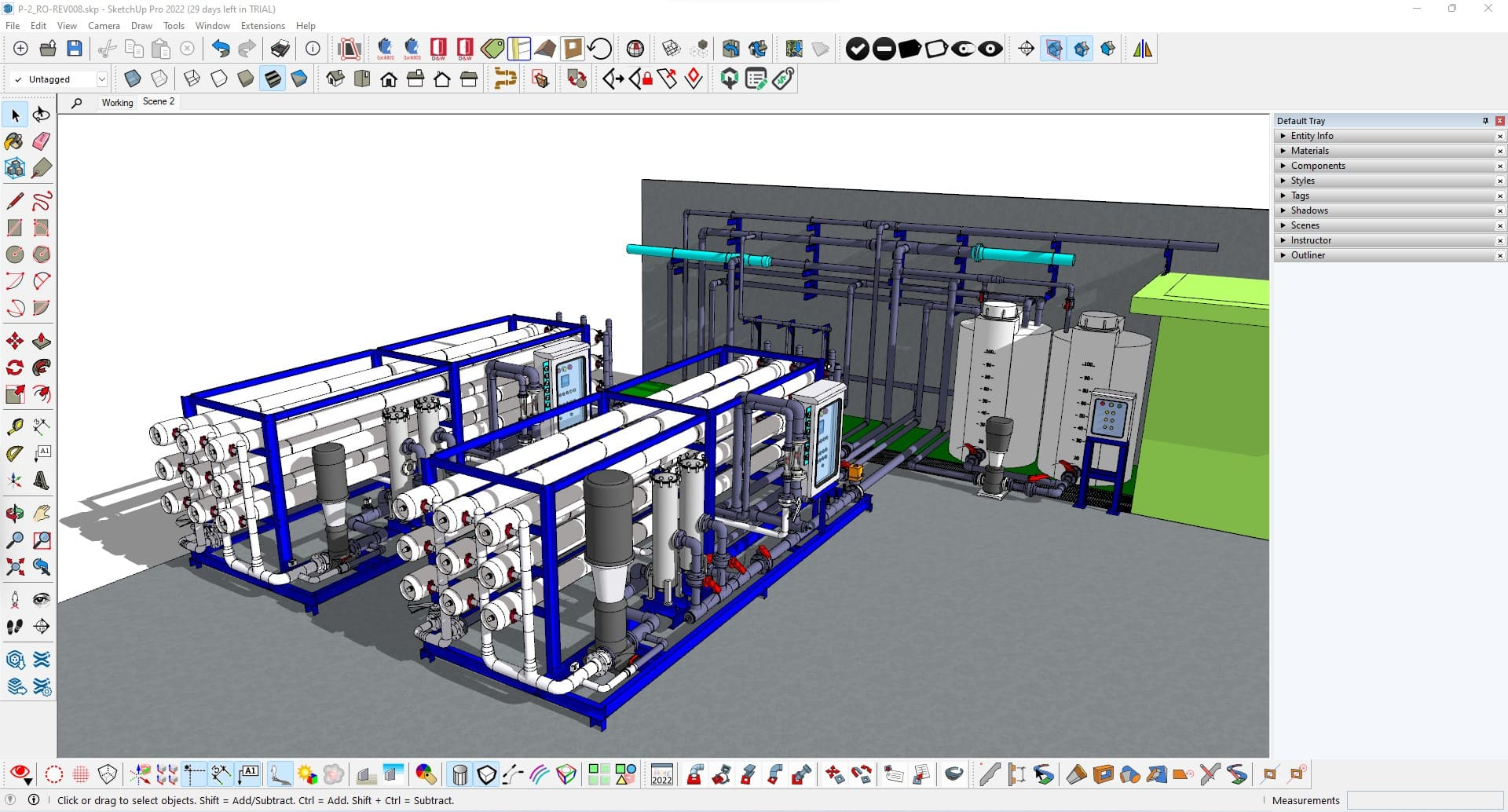
Task: Click the Measurements input box
Action: (1425, 801)
